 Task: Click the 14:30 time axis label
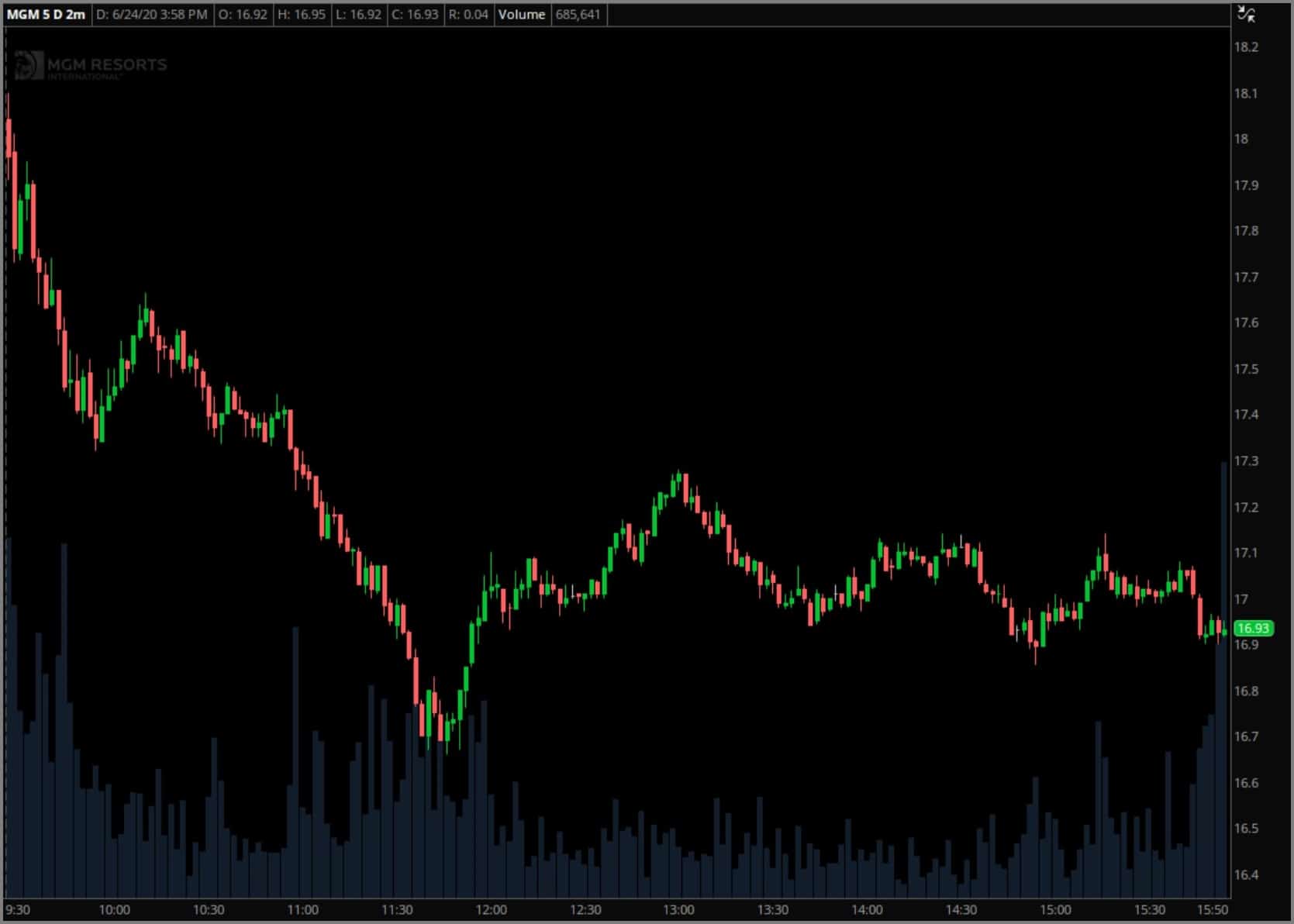tap(961, 909)
